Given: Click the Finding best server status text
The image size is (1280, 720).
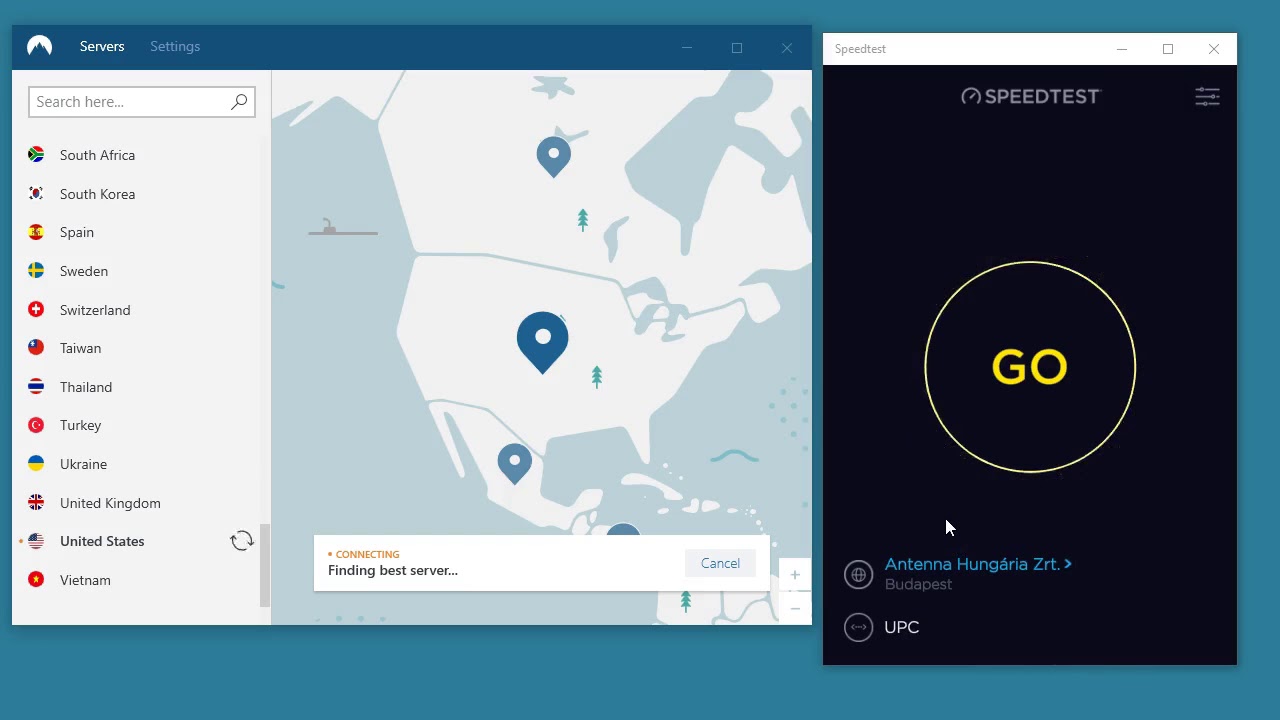Looking at the screenshot, I should pyautogui.click(x=393, y=570).
